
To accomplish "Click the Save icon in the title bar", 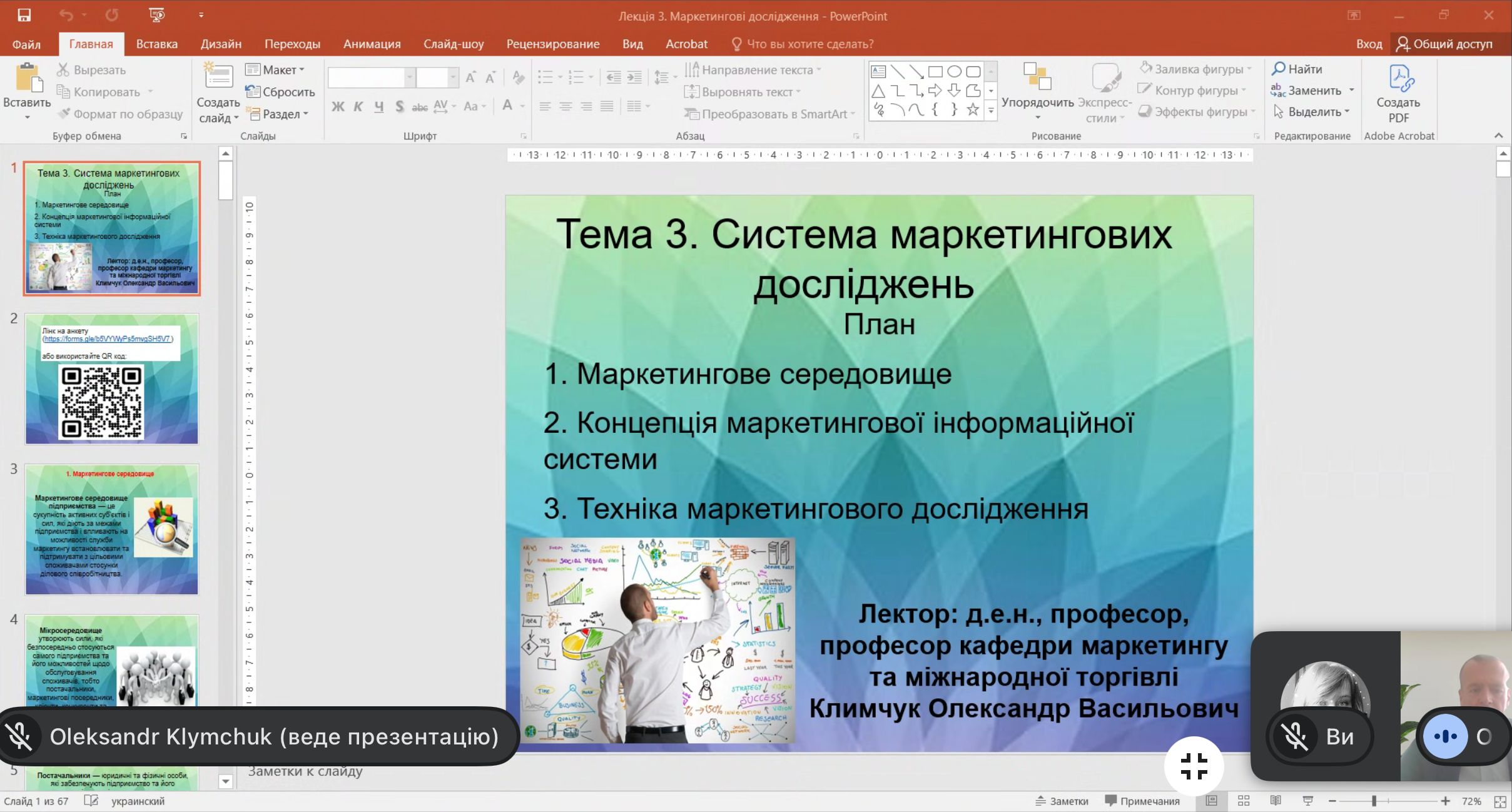I will (x=24, y=15).
